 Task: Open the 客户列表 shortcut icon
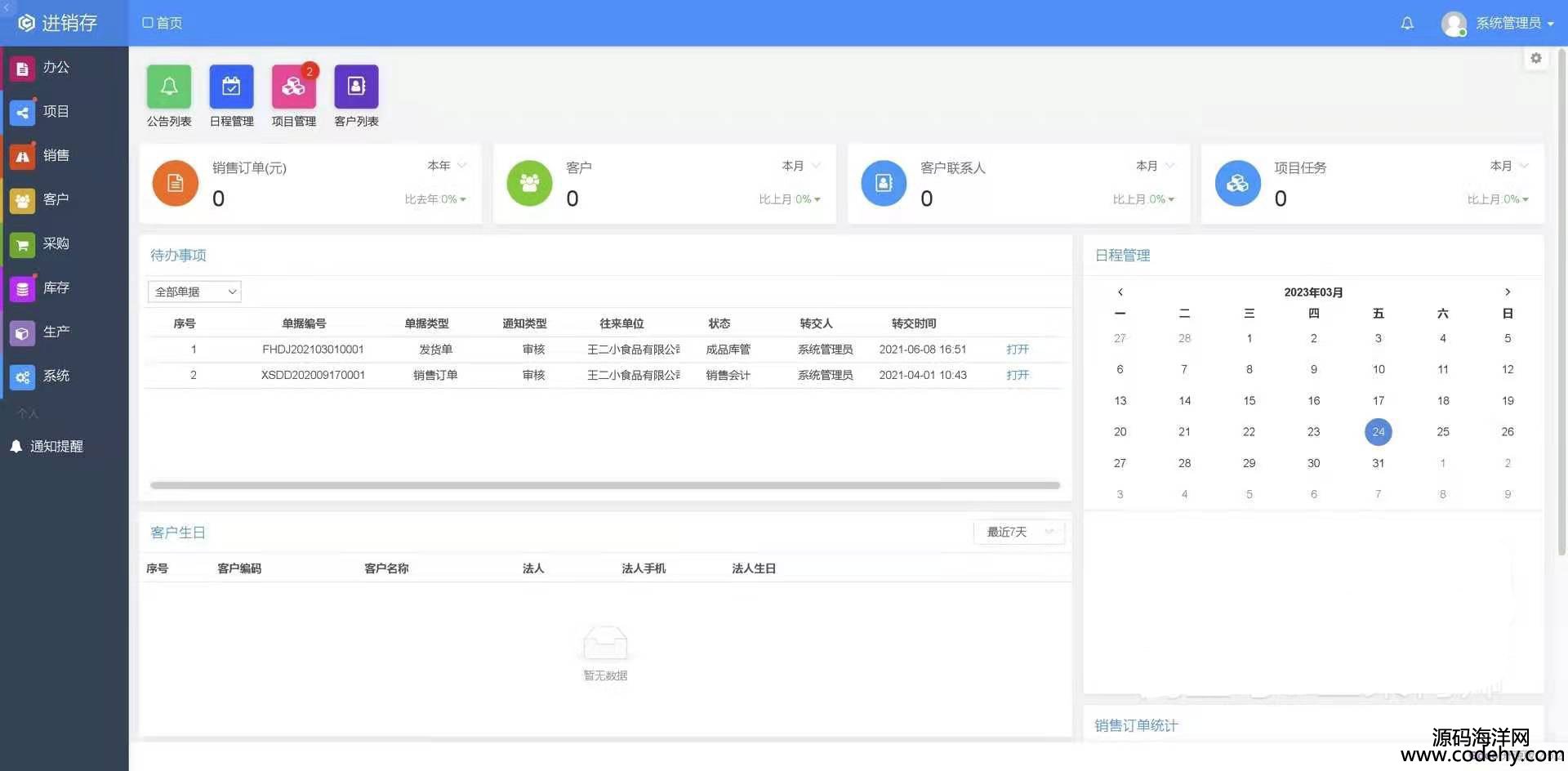[356, 87]
